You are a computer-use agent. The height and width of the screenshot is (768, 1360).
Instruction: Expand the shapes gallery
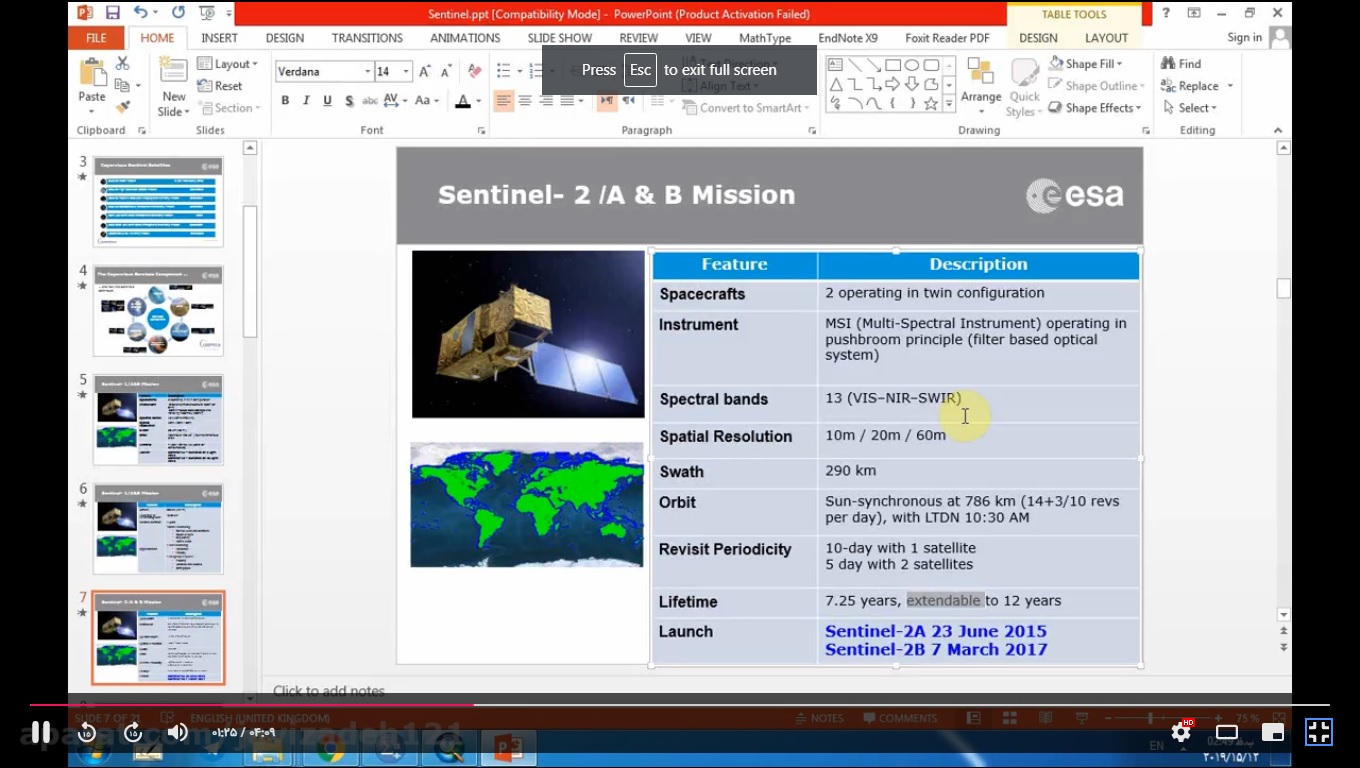click(949, 103)
